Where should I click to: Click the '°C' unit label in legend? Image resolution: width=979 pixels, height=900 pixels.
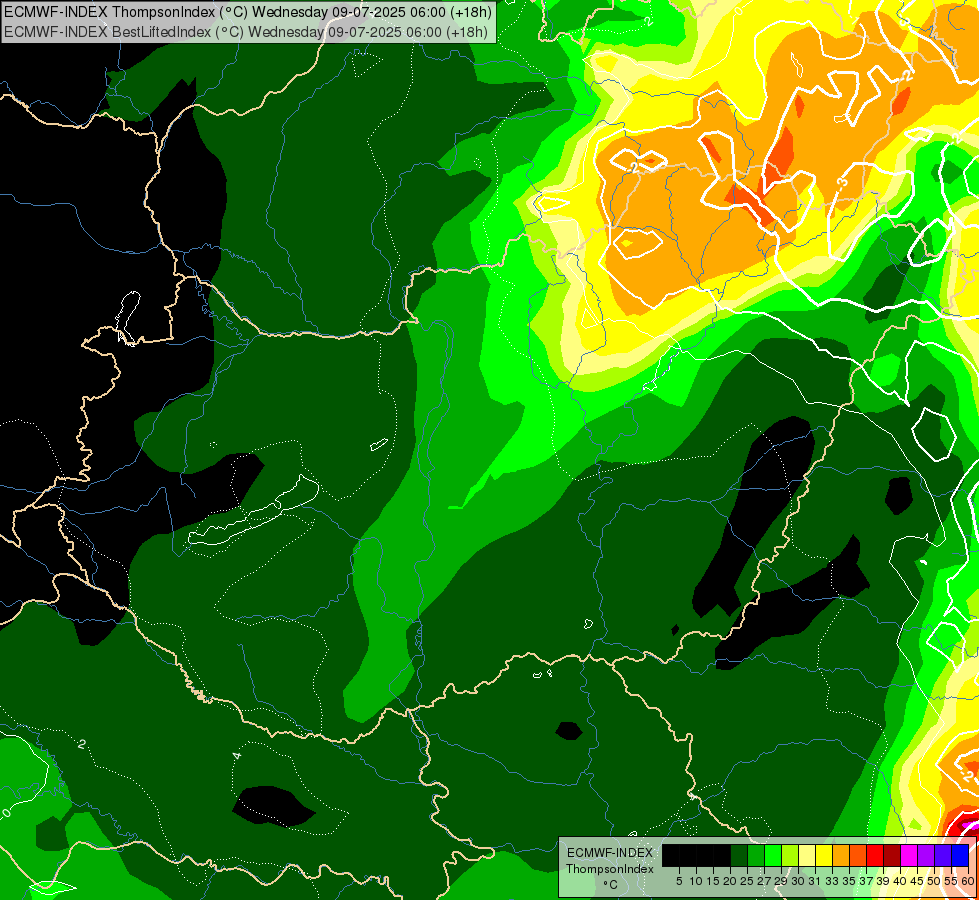pos(611,885)
